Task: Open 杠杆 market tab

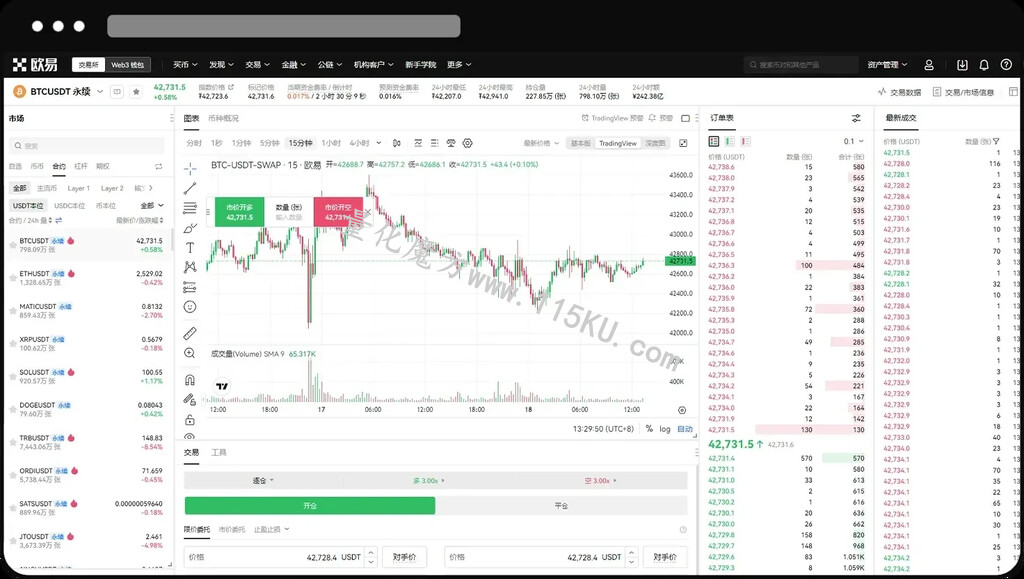Action: (x=81, y=166)
